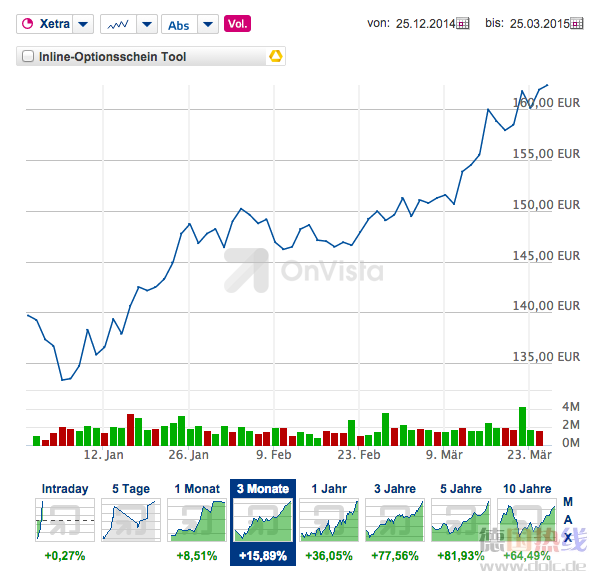Switch to the 1 Jahr period tab
This screenshot has height=578, width=594.
tap(329, 489)
